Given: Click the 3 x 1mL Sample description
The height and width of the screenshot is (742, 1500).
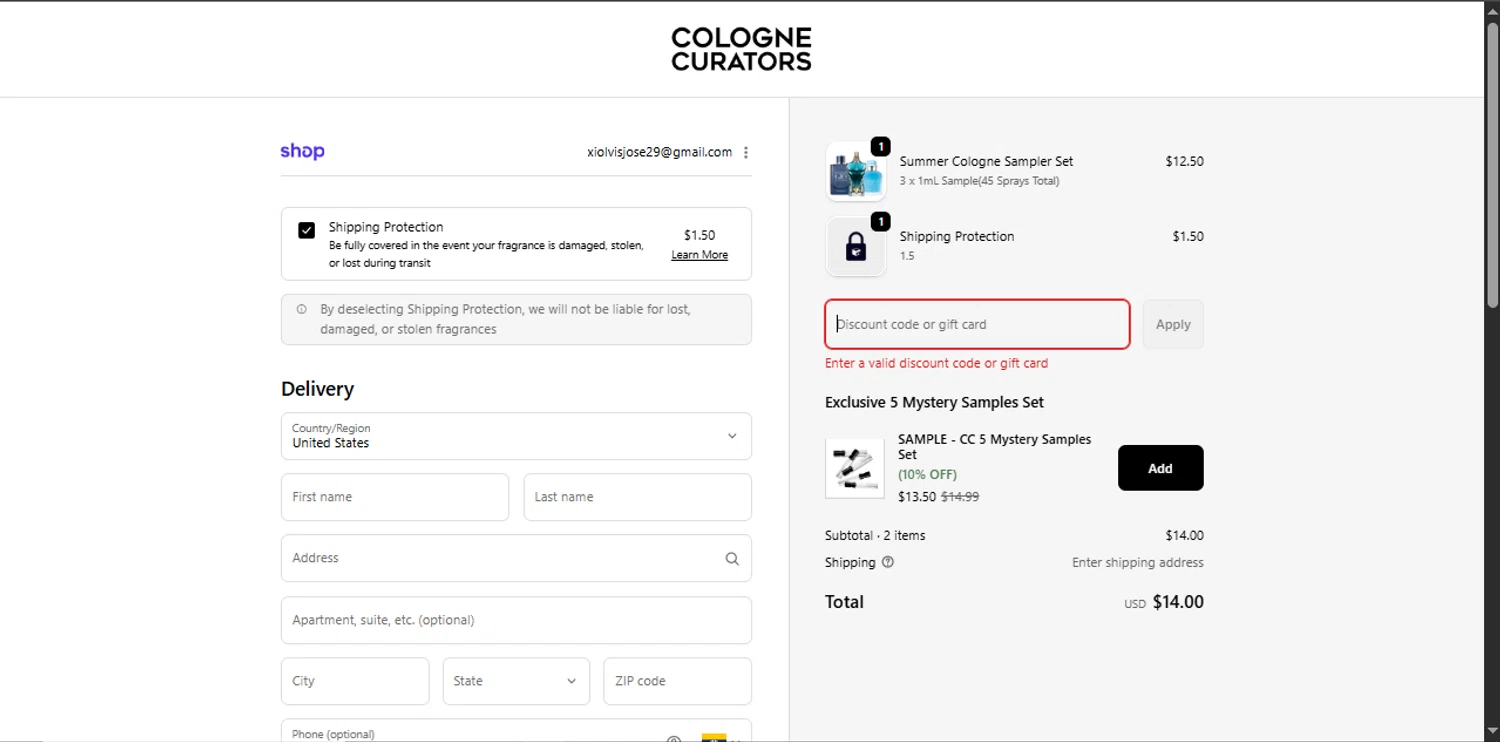Looking at the screenshot, I should [979, 181].
